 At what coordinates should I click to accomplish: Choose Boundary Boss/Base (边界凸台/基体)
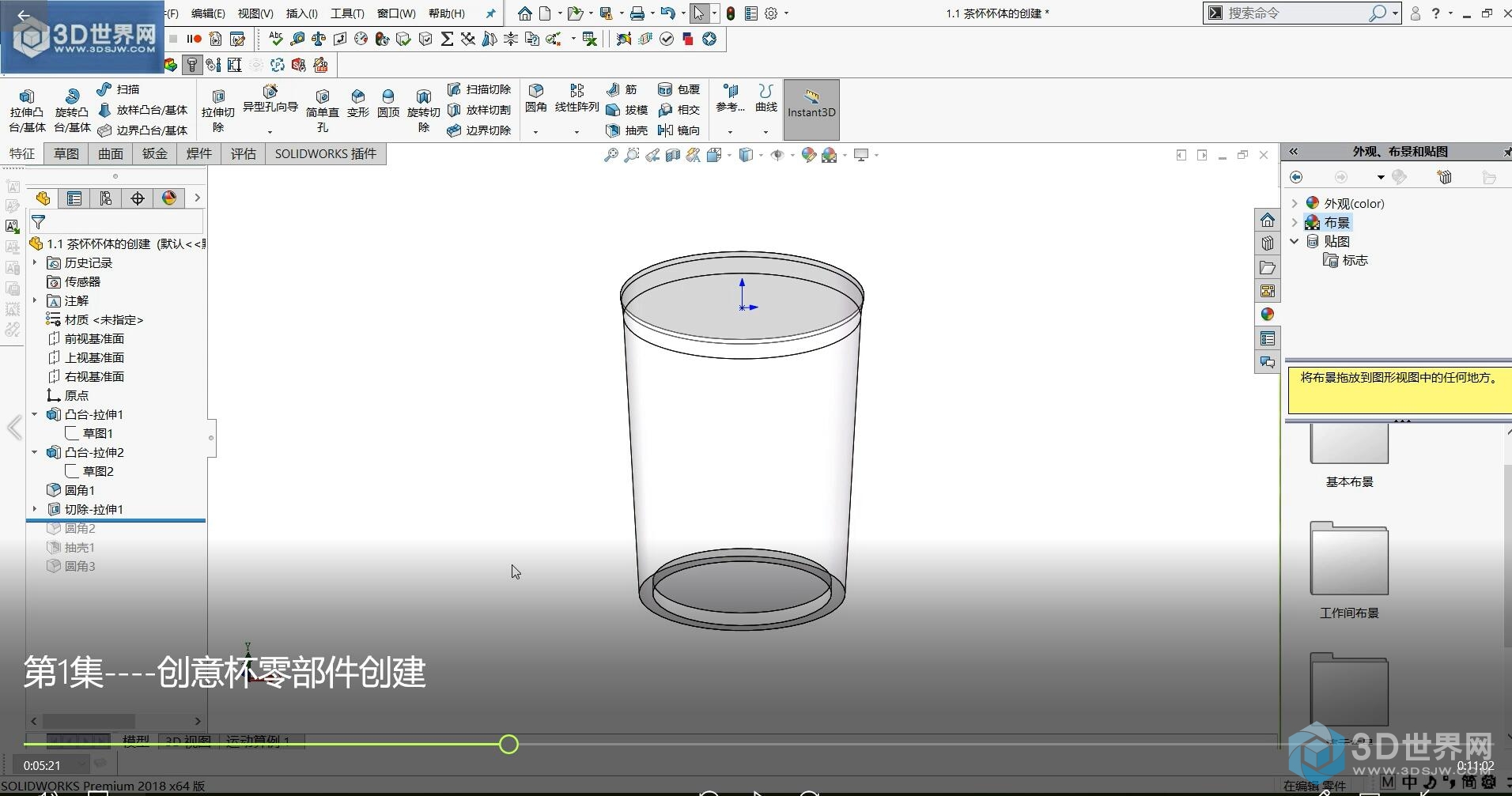coord(143,130)
